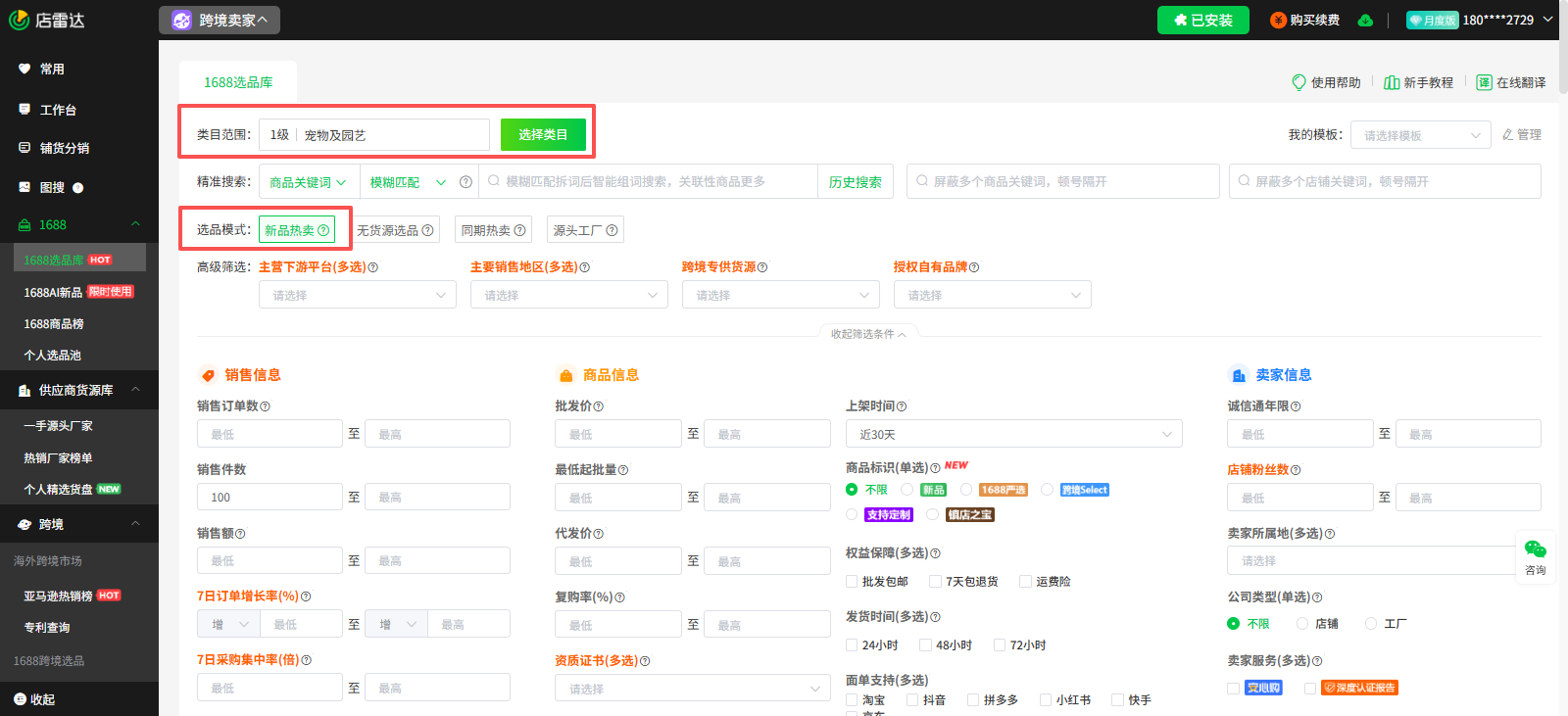
Task: Click the 销售件数 minimum input field
Action: pyautogui.click(x=269, y=498)
